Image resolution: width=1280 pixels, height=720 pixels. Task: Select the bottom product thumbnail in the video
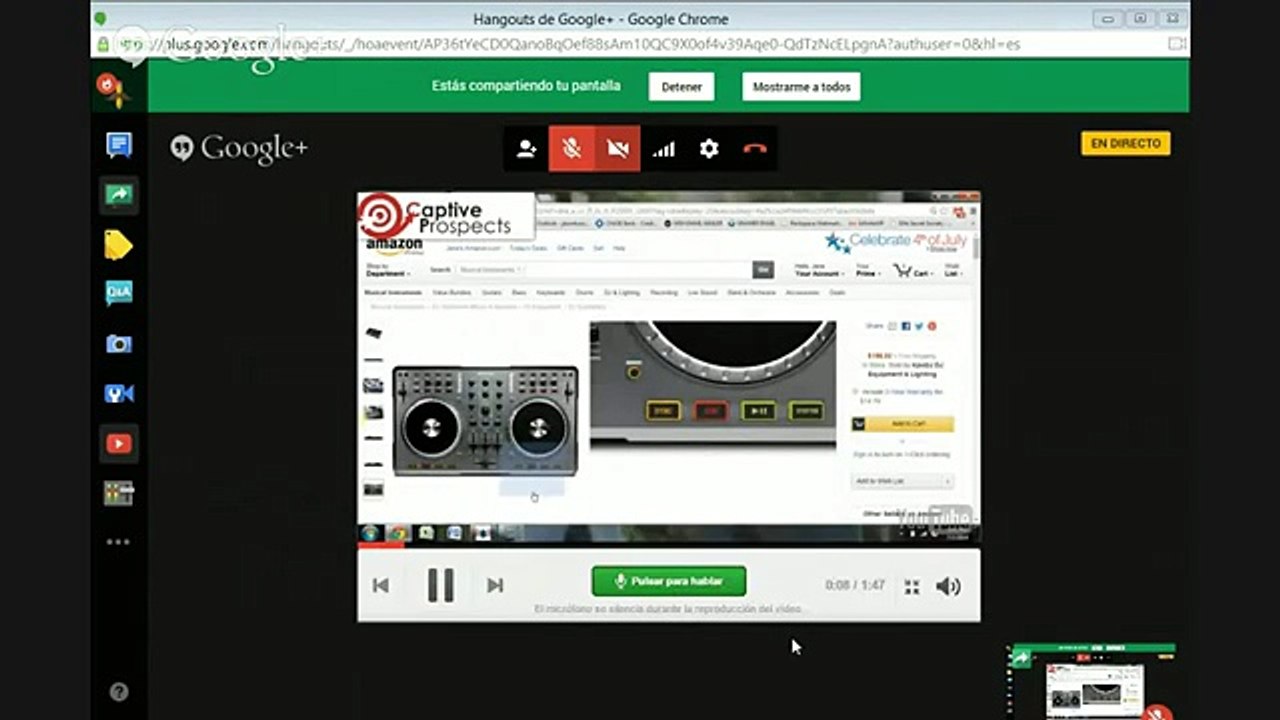point(373,489)
